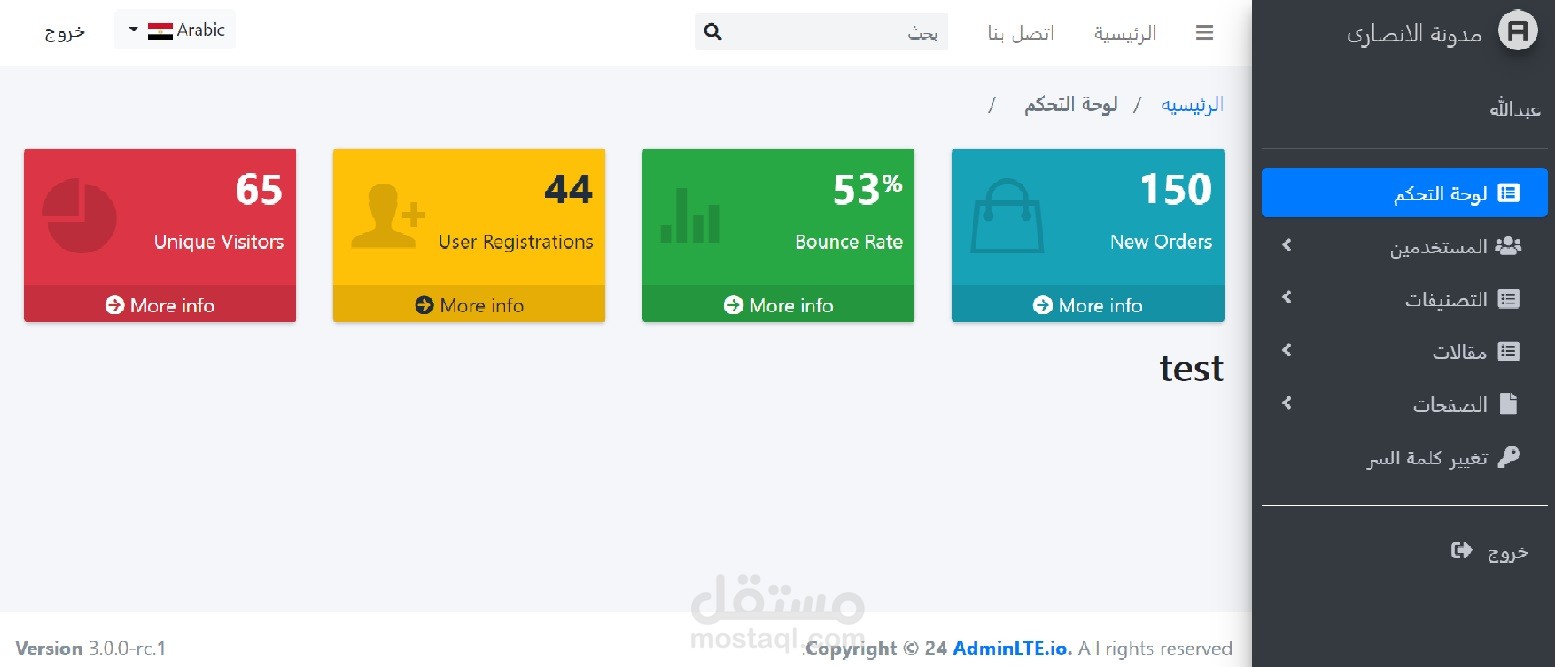The width and height of the screenshot is (1556, 667).
Task: Click the 44 value on User Registrations card
Action: pyautogui.click(x=569, y=189)
